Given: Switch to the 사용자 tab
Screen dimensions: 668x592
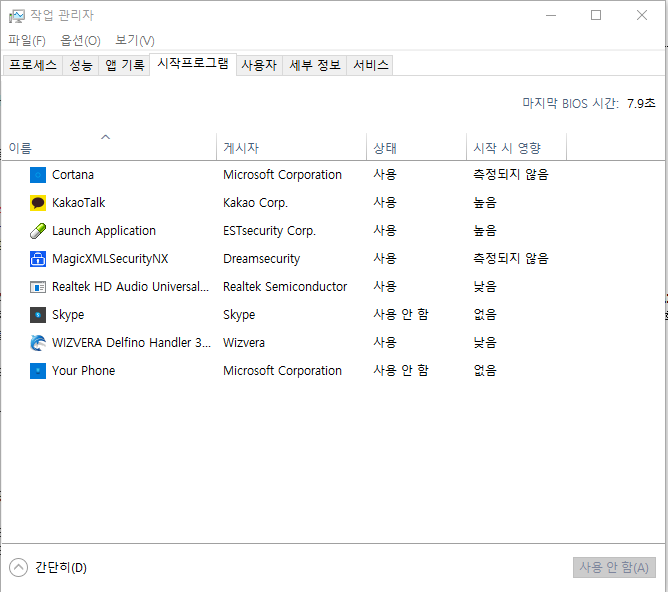Looking at the screenshot, I should tap(259, 65).
